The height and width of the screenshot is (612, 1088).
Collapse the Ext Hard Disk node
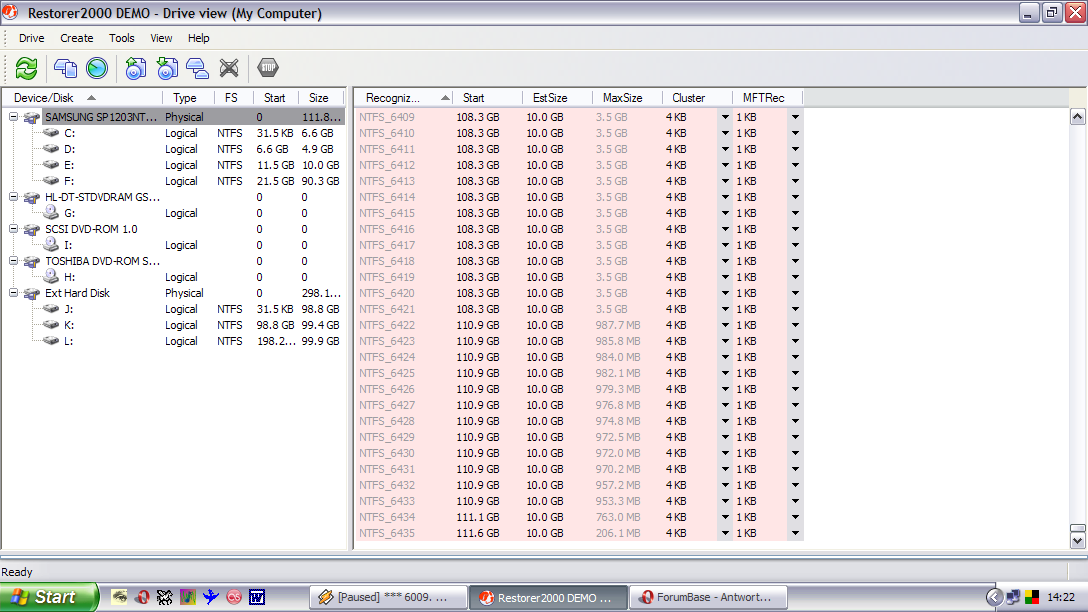(x=13, y=293)
